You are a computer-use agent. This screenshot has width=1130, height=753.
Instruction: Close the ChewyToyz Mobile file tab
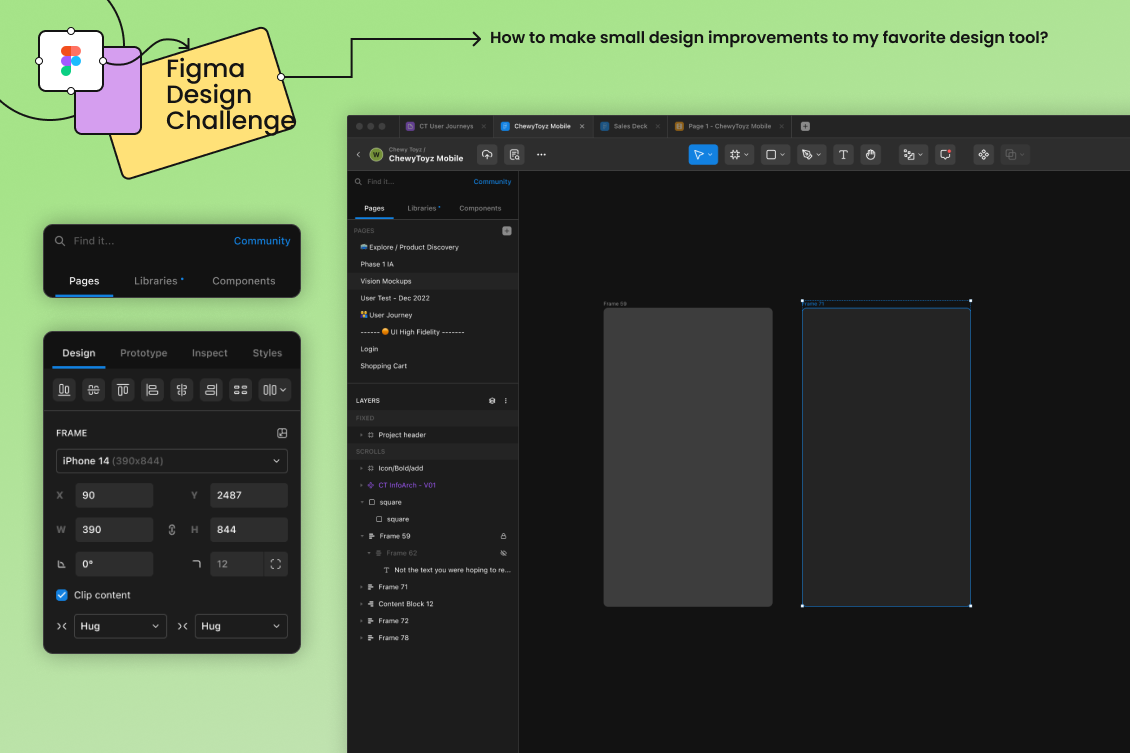(x=582, y=126)
